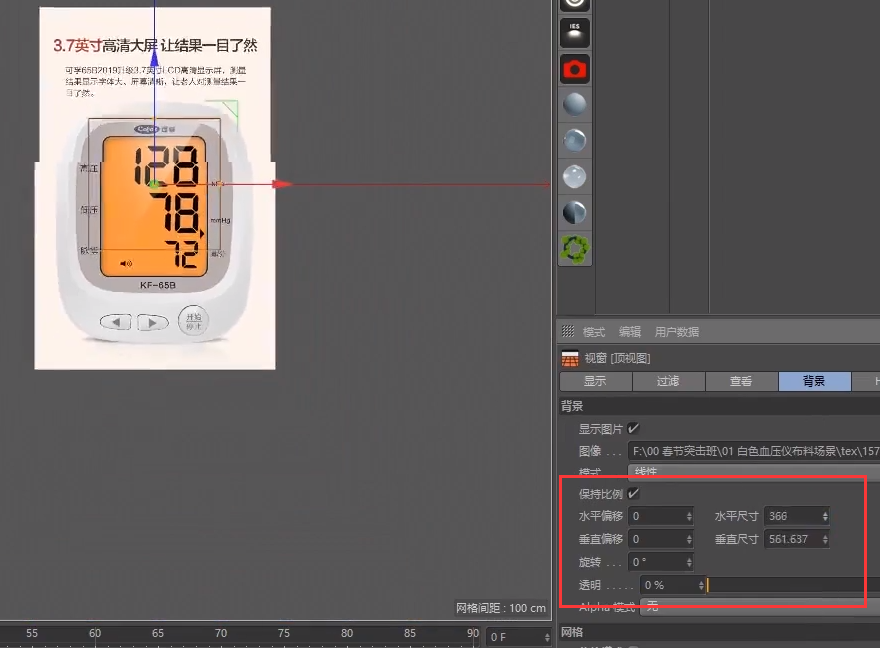This screenshot has width=880, height=648.
Task: Click the blood pressure monitor reference image
Action: point(155,189)
